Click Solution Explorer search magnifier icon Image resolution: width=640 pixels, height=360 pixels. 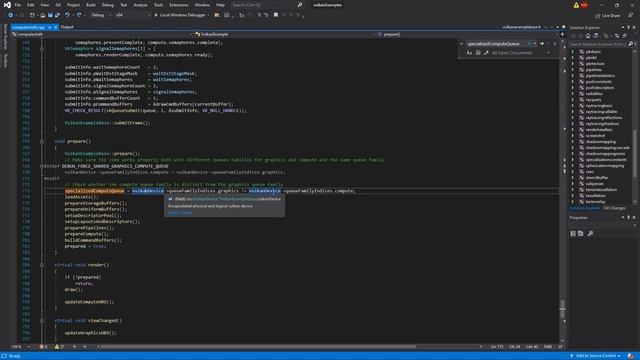[630, 44]
